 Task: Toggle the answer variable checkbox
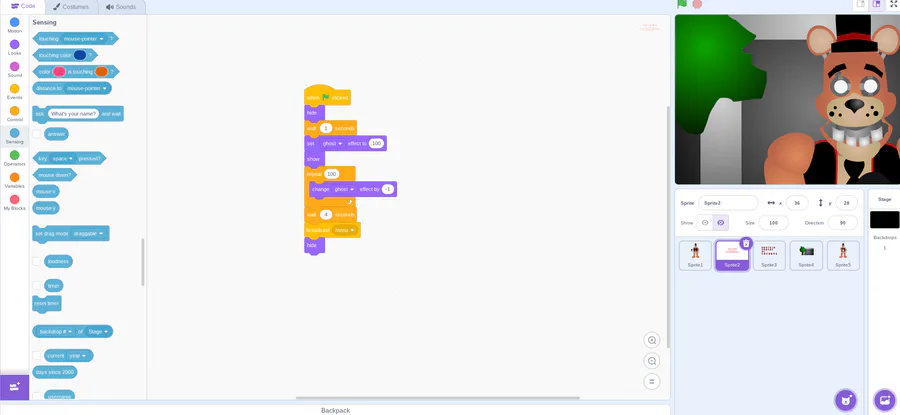pyautogui.click(x=37, y=134)
